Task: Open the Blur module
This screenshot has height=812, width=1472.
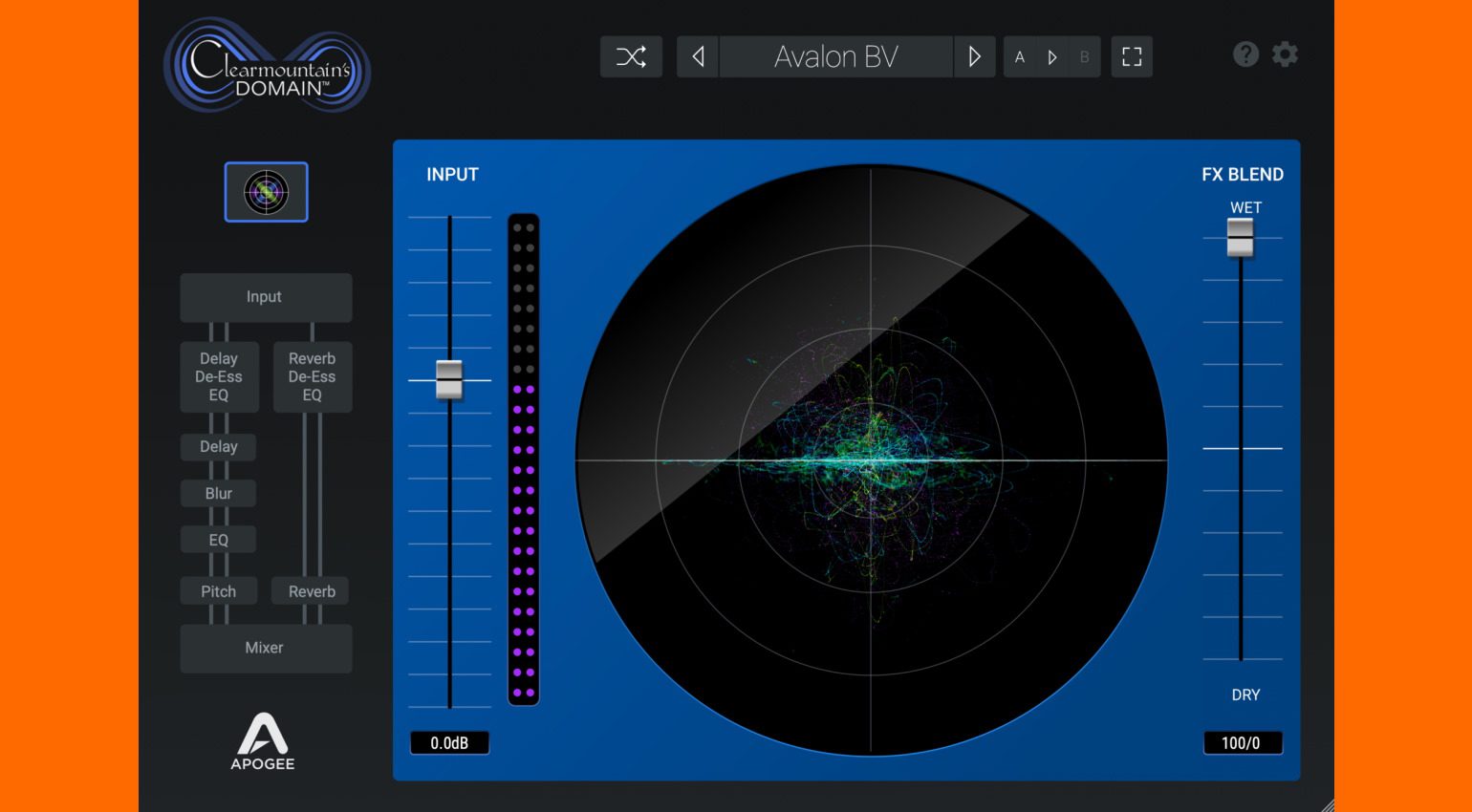Action: tap(219, 493)
